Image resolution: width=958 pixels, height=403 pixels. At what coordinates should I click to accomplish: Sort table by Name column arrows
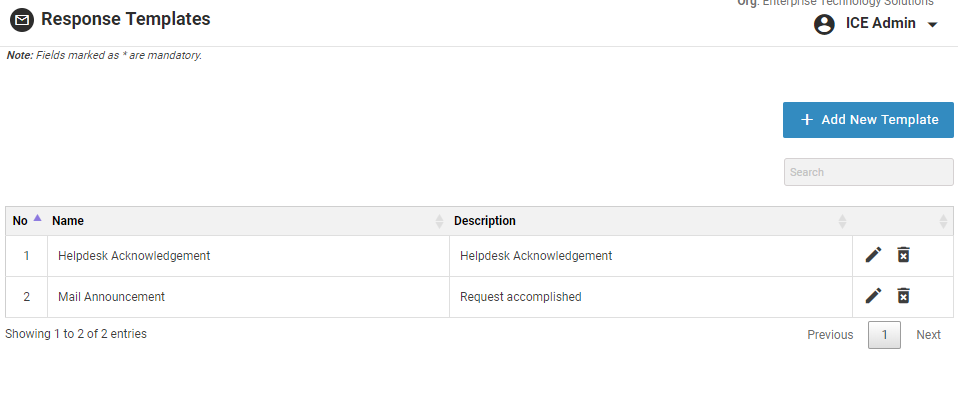click(439, 221)
